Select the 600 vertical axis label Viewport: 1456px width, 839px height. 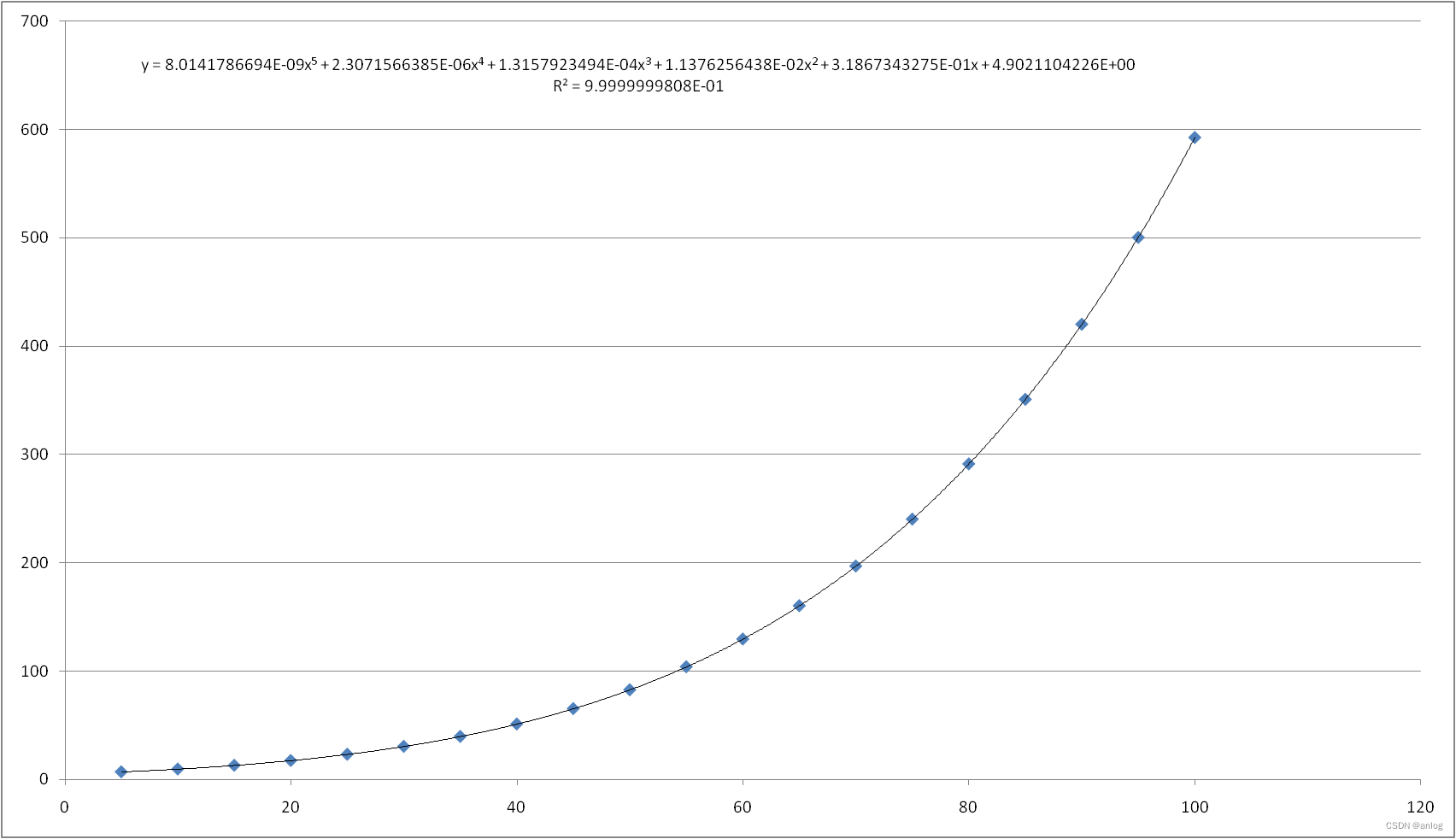[x=35, y=130]
